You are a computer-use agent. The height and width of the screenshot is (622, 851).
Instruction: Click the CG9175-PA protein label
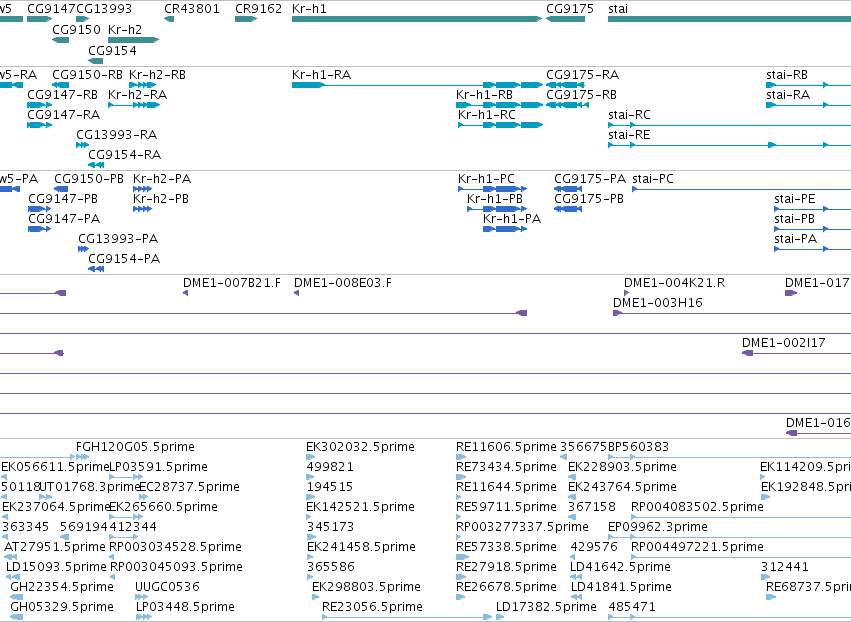(x=590, y=179)
